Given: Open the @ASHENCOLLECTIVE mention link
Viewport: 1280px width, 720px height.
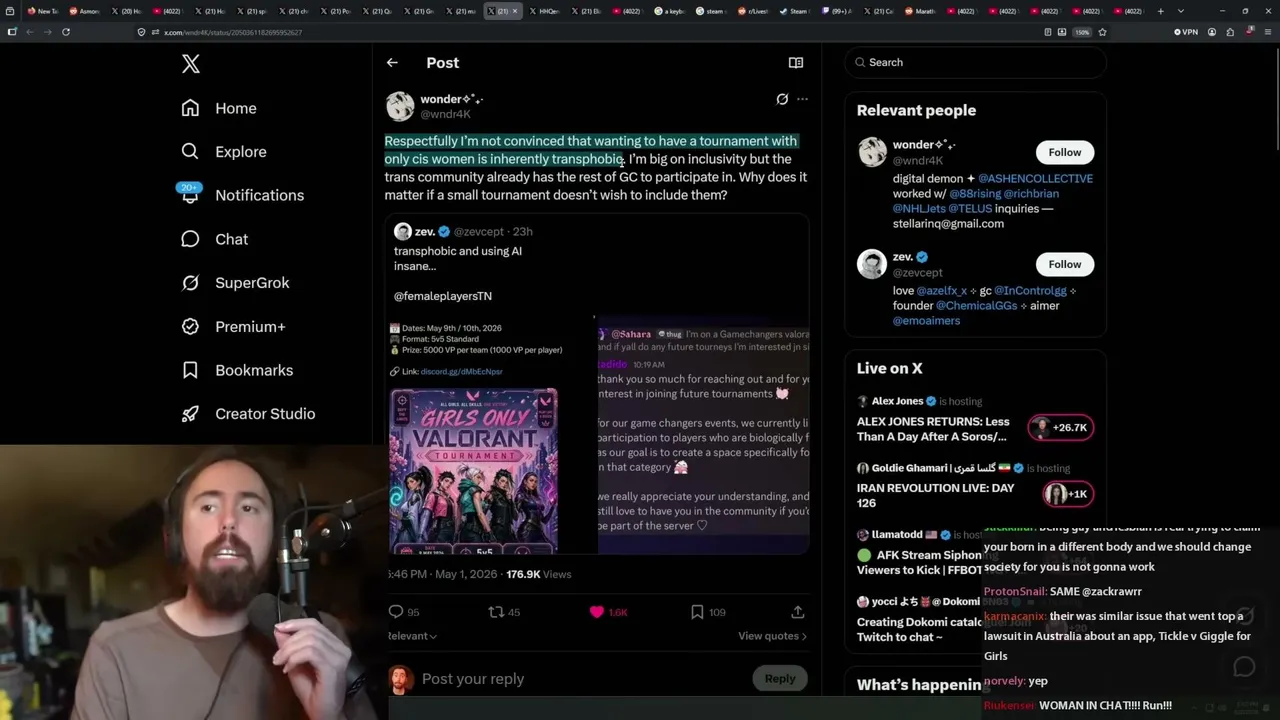Looking at the screenshot, I should [x=1035, y=179].
